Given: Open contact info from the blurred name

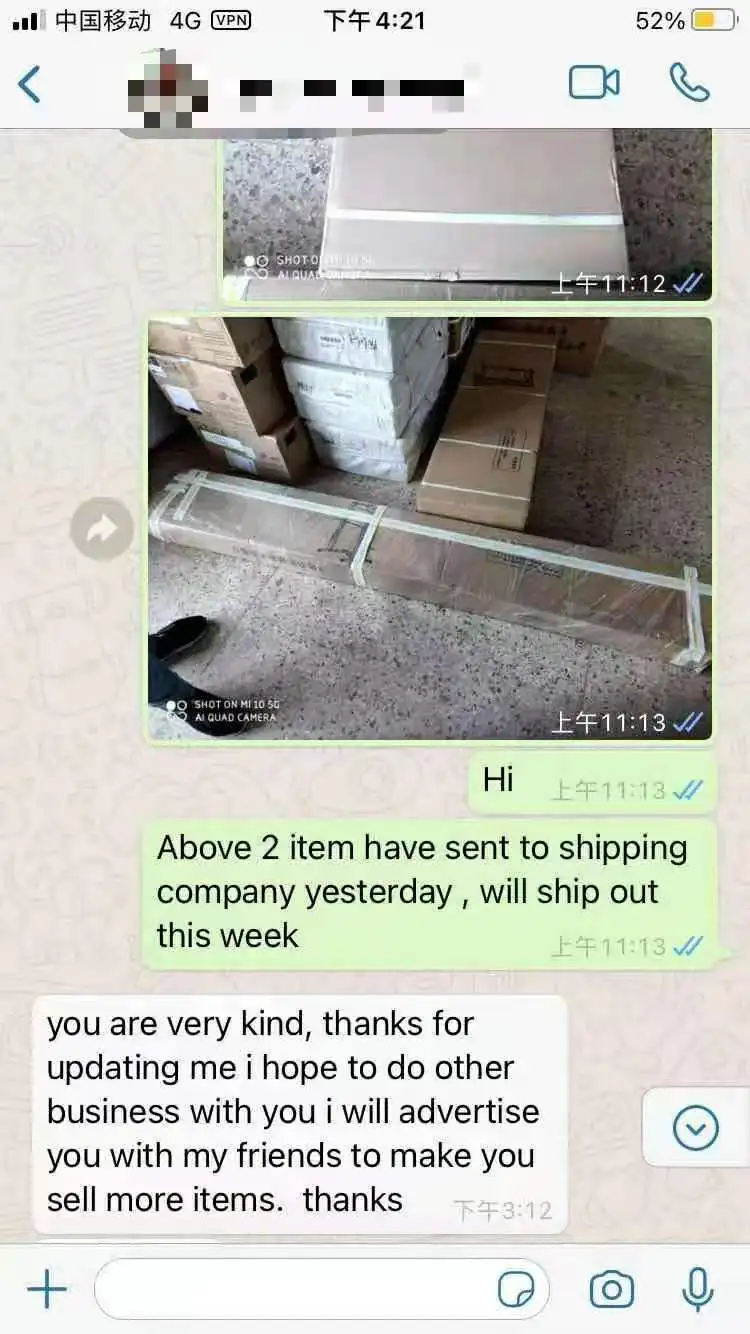Looking at the screenshot, I should 353,88.
